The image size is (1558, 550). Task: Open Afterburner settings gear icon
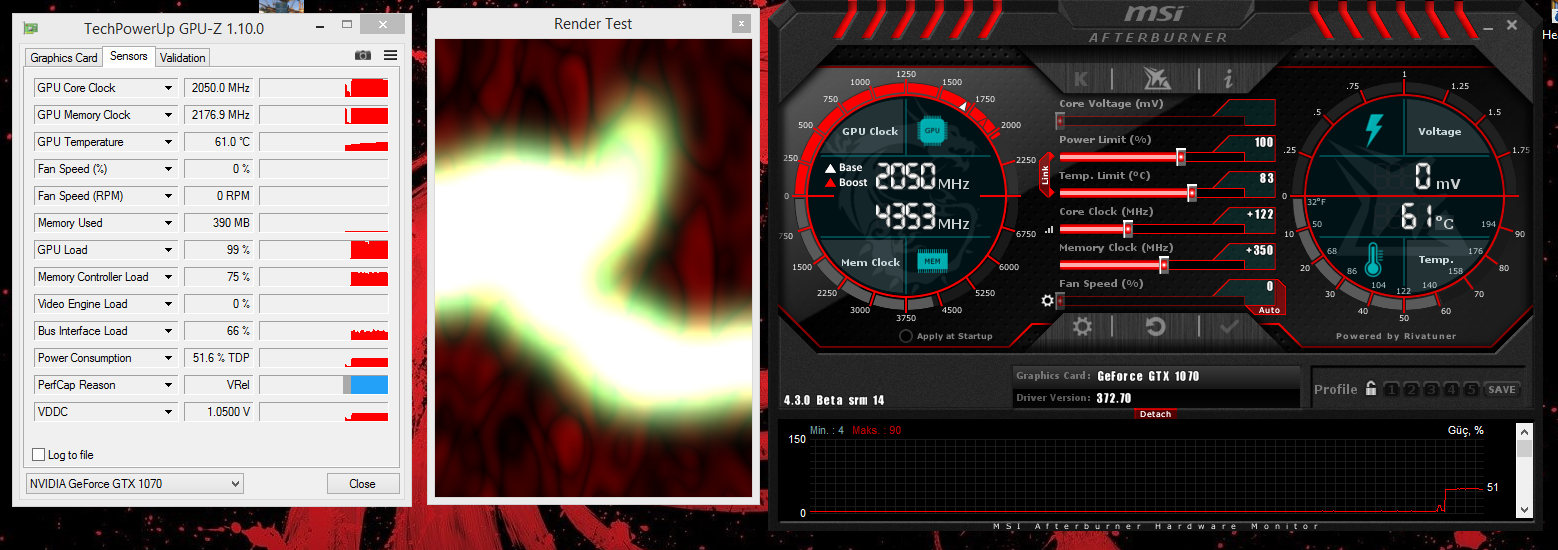(x=1082, y=326)
